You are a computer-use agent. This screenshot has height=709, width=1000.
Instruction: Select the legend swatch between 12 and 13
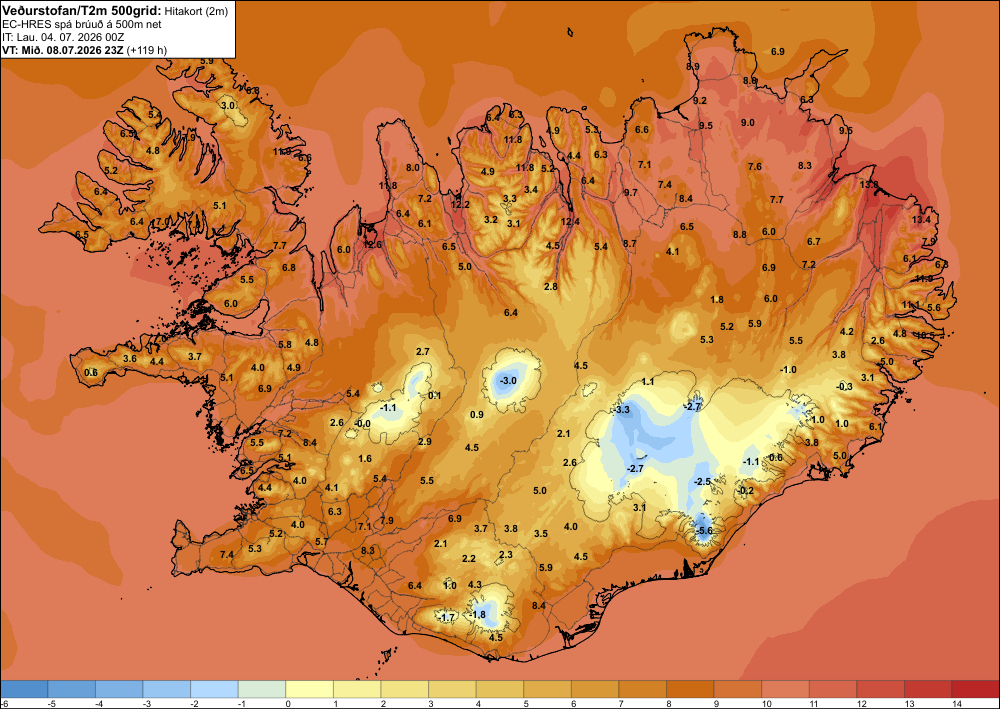click(x=880, y=689)
